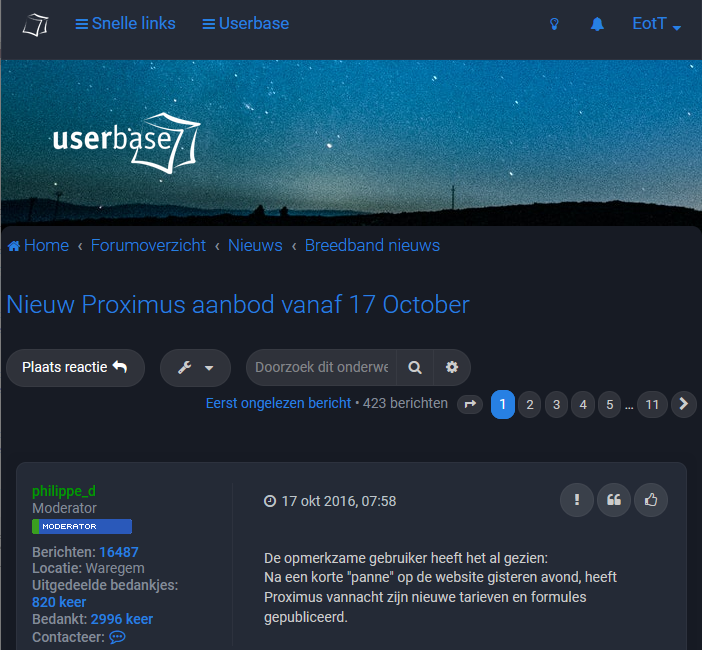Expand the EotT user dropdown

(656, 24)
